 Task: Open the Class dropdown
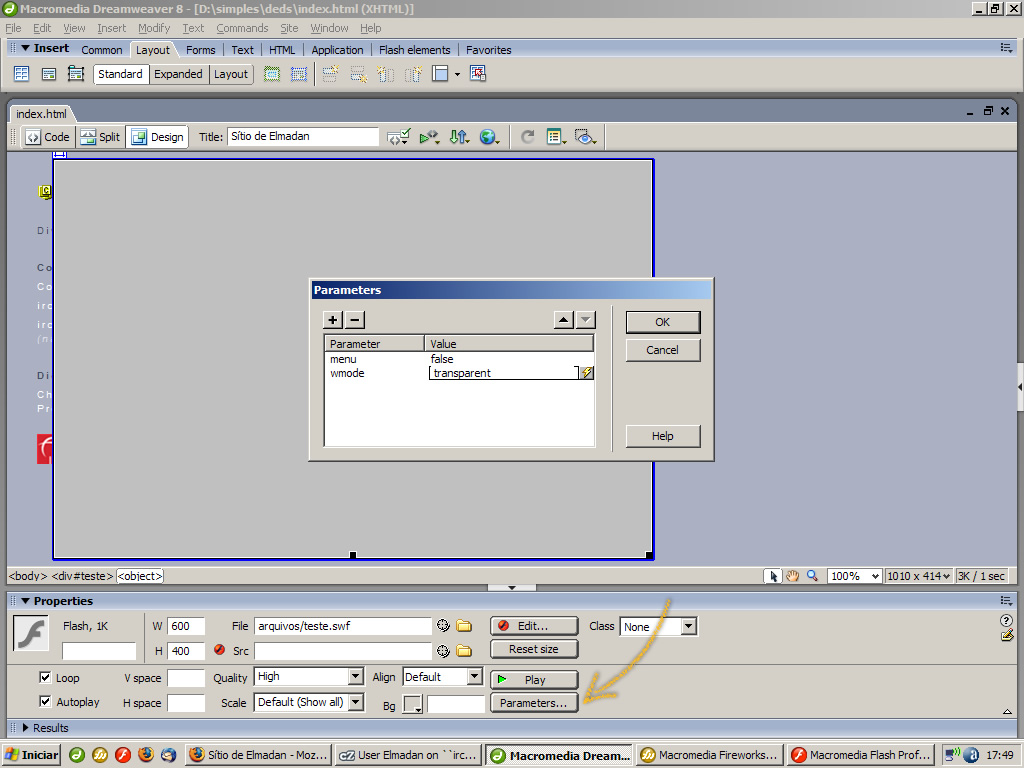tap(688, 626)
